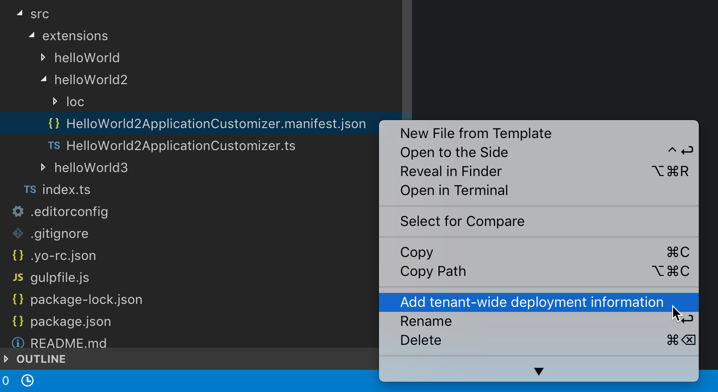Expand the helloWorld3 folder arrow
This screenshot has height=392, width=718.
click(x=43, y=167)
